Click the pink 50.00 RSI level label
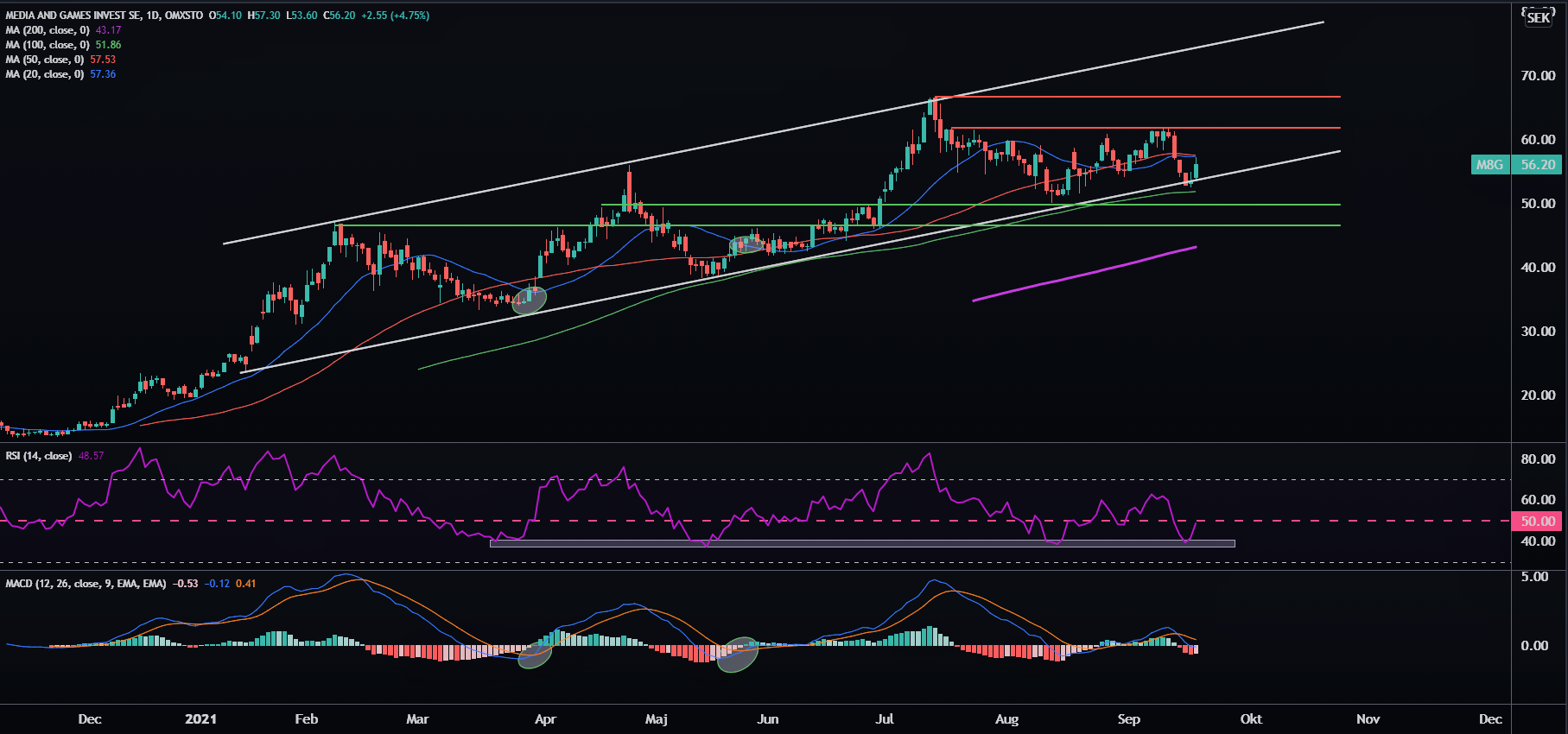 (1538, 521)
